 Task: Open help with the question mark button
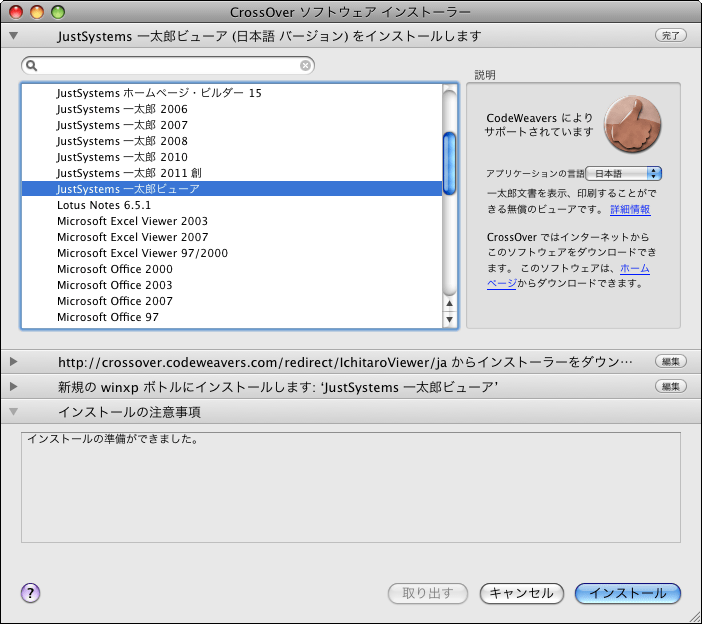[x=30, y=593]
